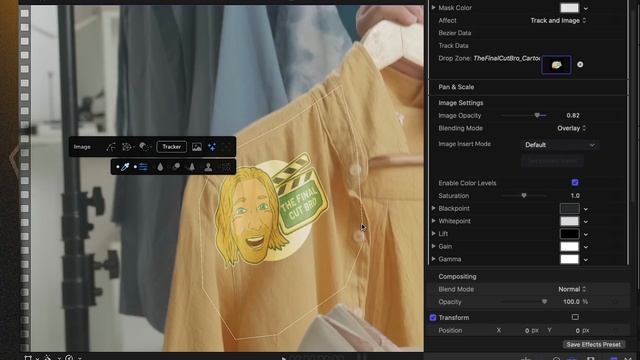Select the eyedropper tool
Image resolution: width=640 pixels, height=360 pixels.
coord(125,167)
